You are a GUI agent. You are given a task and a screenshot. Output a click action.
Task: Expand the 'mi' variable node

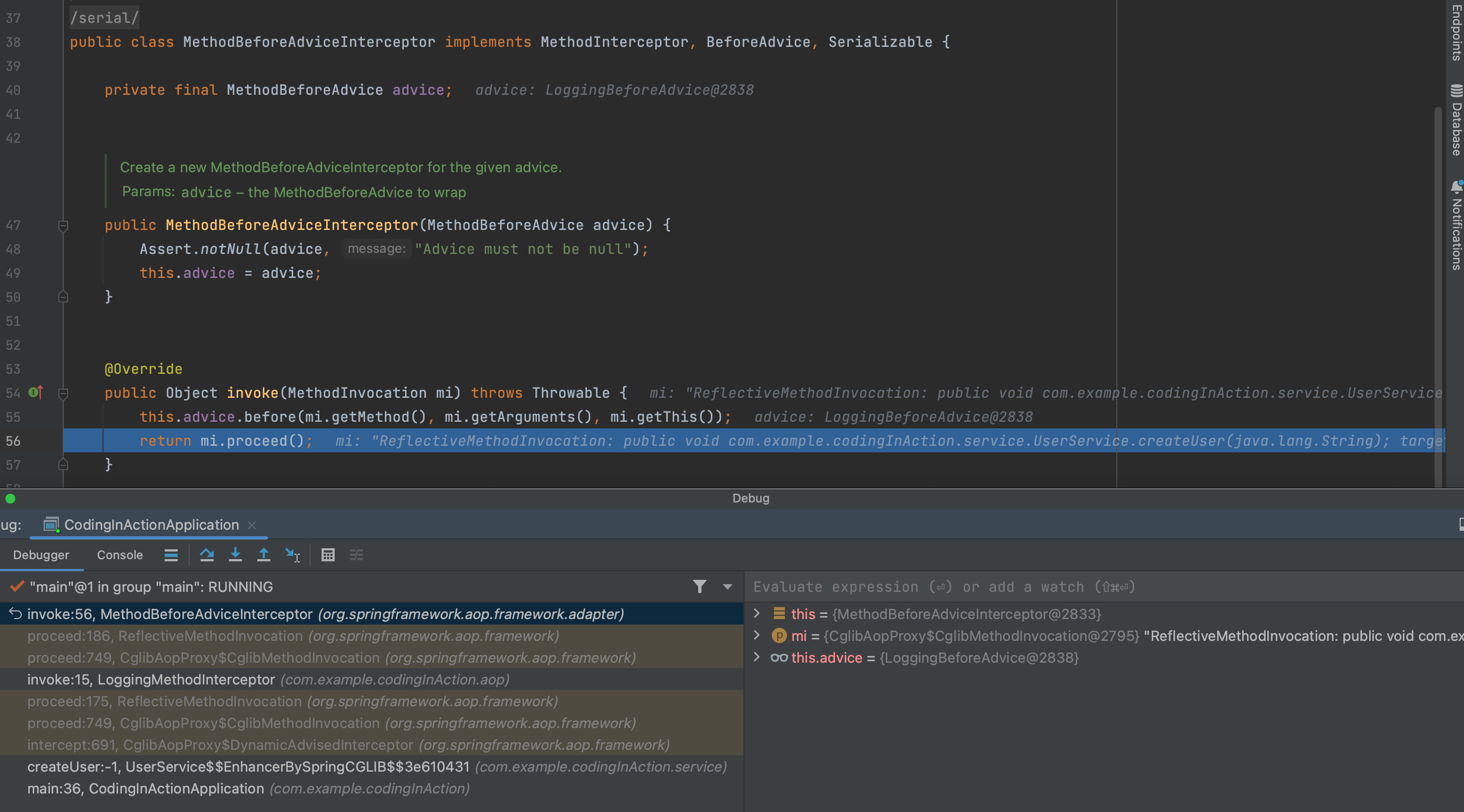[757, 635]
